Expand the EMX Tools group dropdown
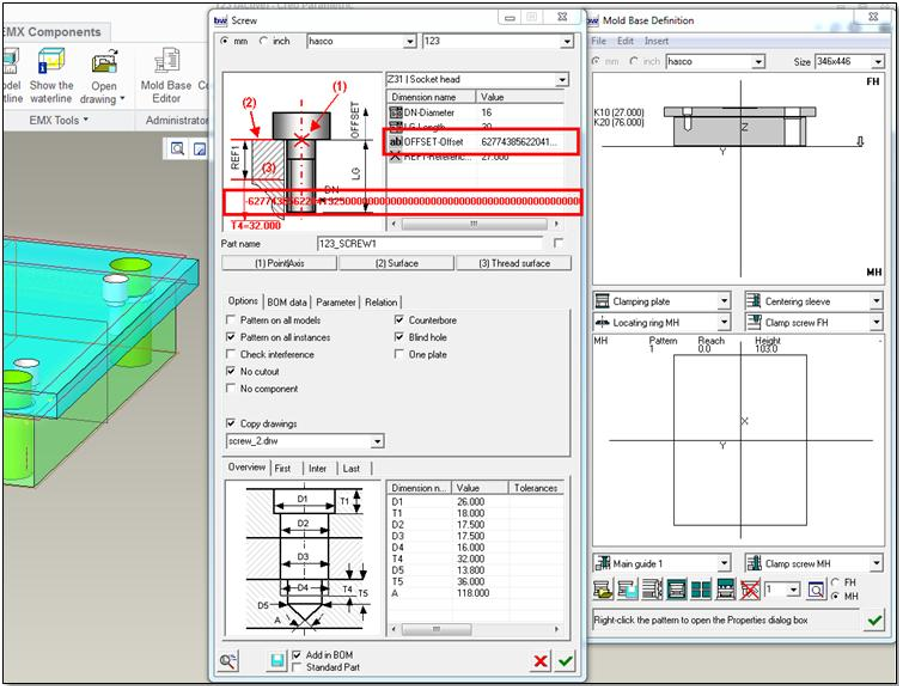Screen dimensions: 899x686 pyautogui.click(x=59, y=120)
